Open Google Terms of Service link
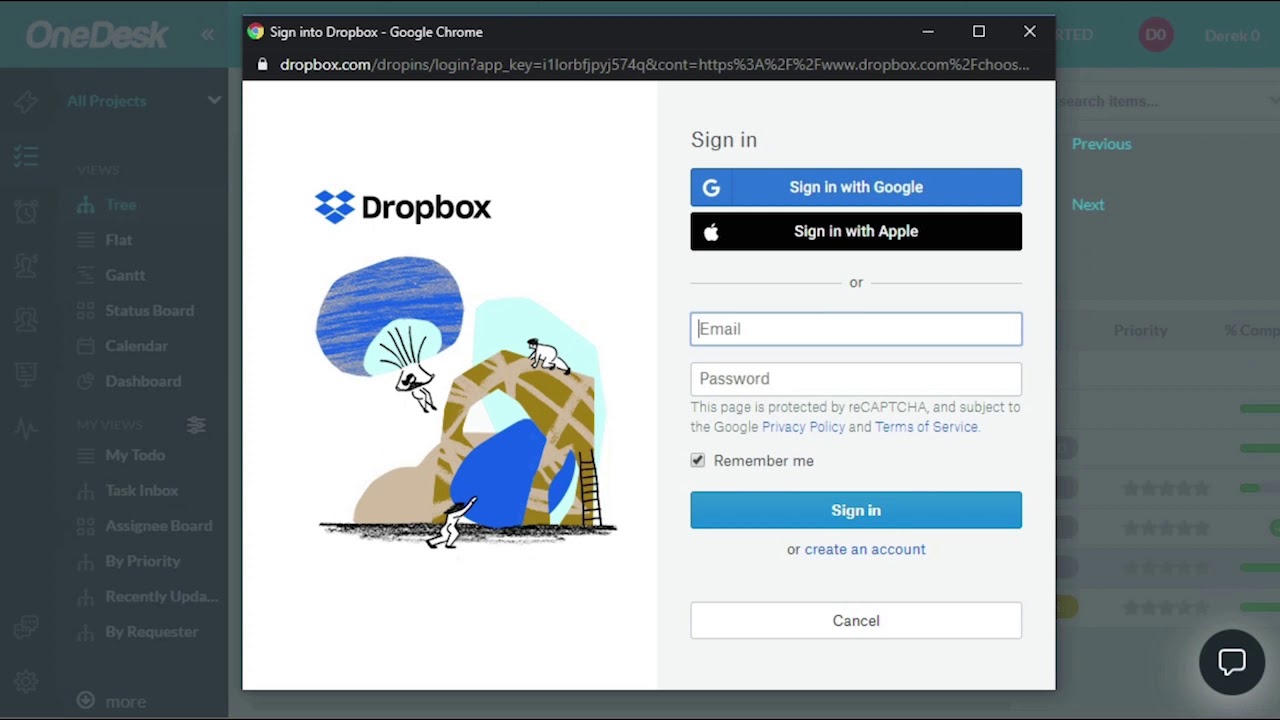1280x720 pixels. click(926, 427)
